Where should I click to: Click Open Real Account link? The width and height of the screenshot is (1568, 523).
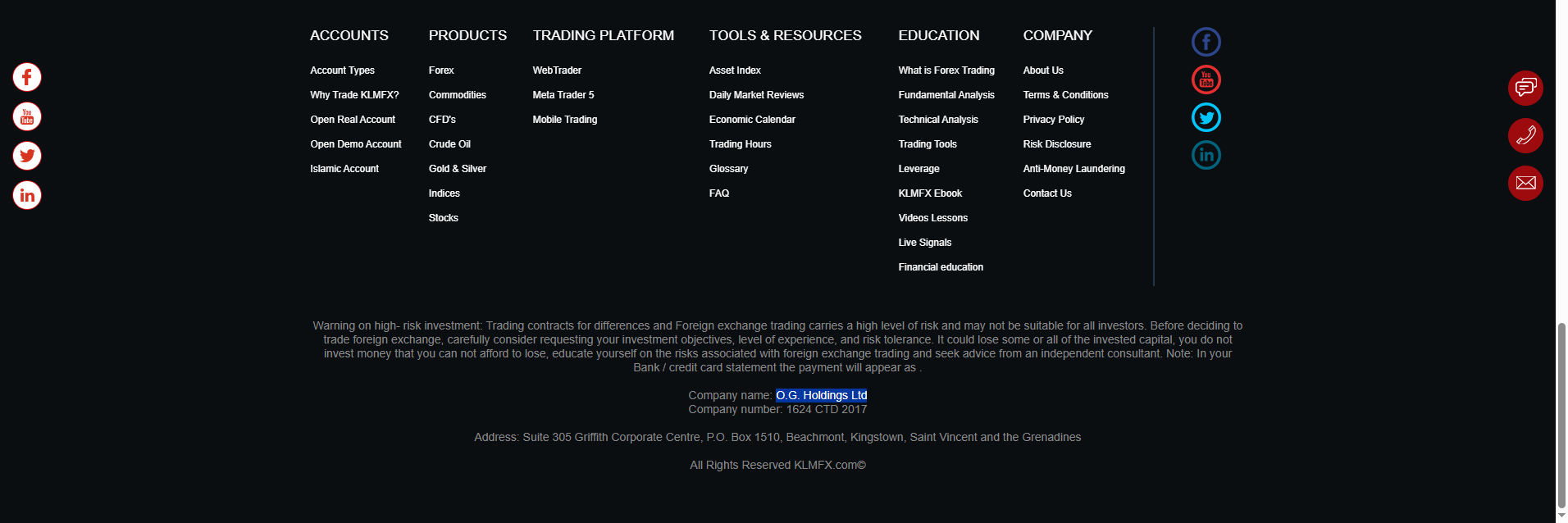[353, 120]
